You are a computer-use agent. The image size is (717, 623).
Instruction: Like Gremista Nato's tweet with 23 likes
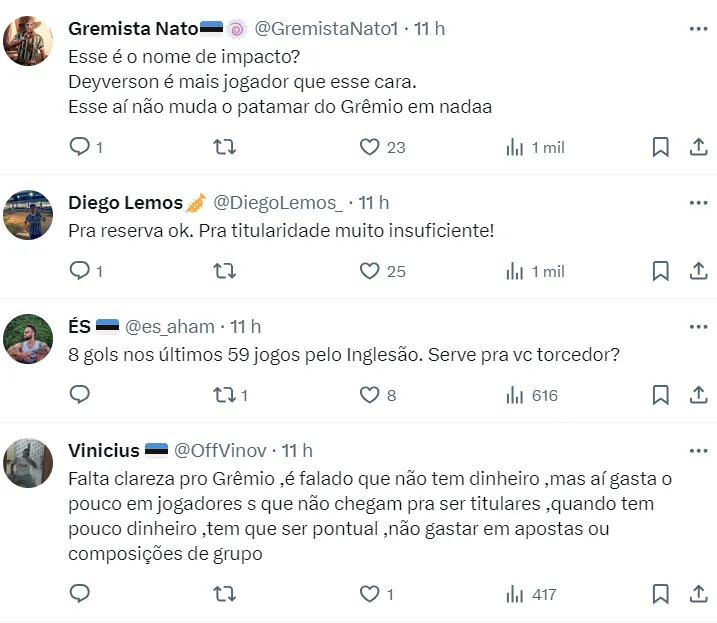pyautogui.click(x=370, y=147)
